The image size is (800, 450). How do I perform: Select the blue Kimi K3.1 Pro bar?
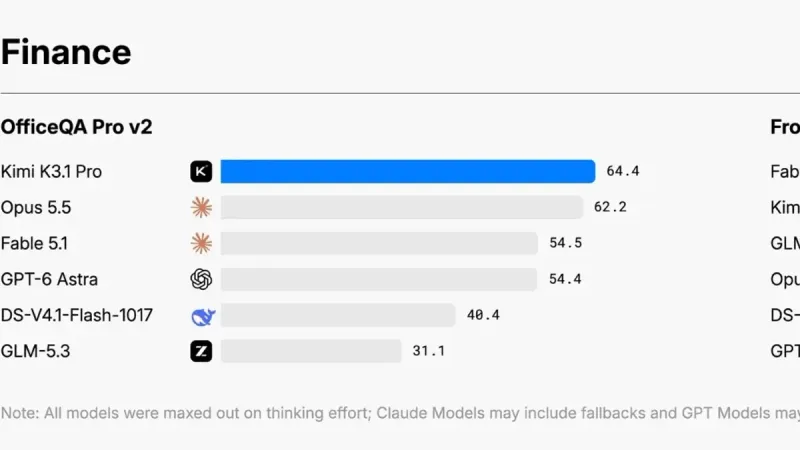tap(408, 171)
